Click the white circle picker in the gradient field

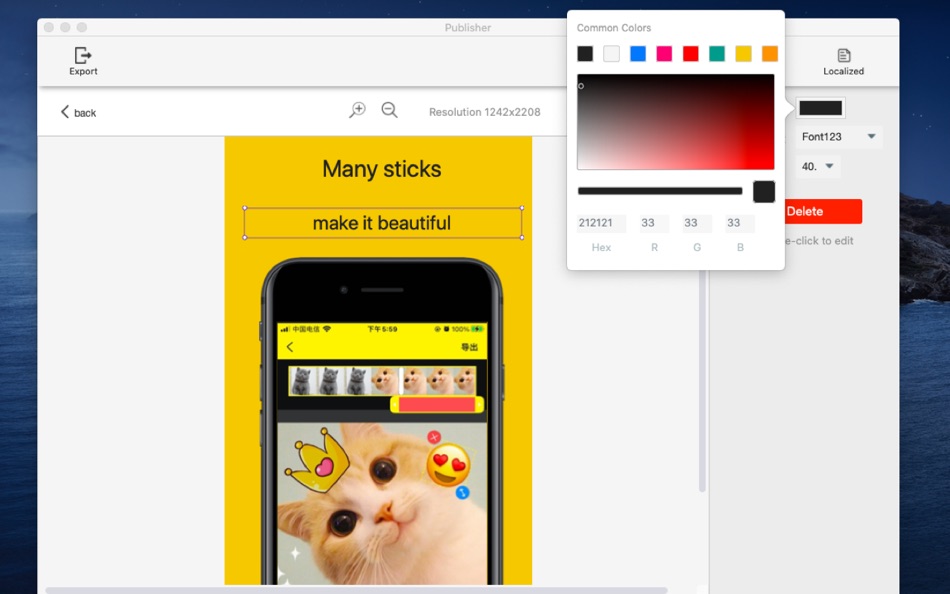[x=581, y=86]
